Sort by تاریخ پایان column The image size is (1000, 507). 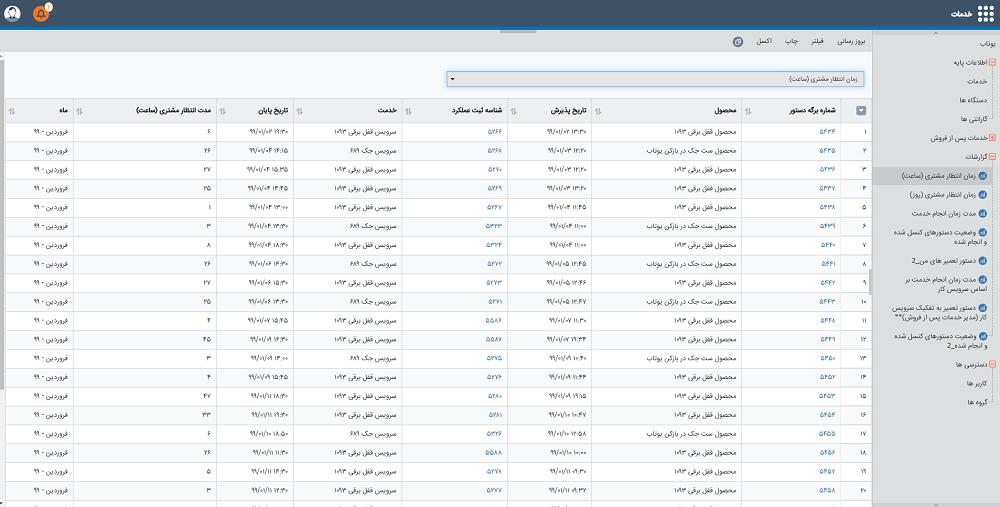[x=223, y=111]
